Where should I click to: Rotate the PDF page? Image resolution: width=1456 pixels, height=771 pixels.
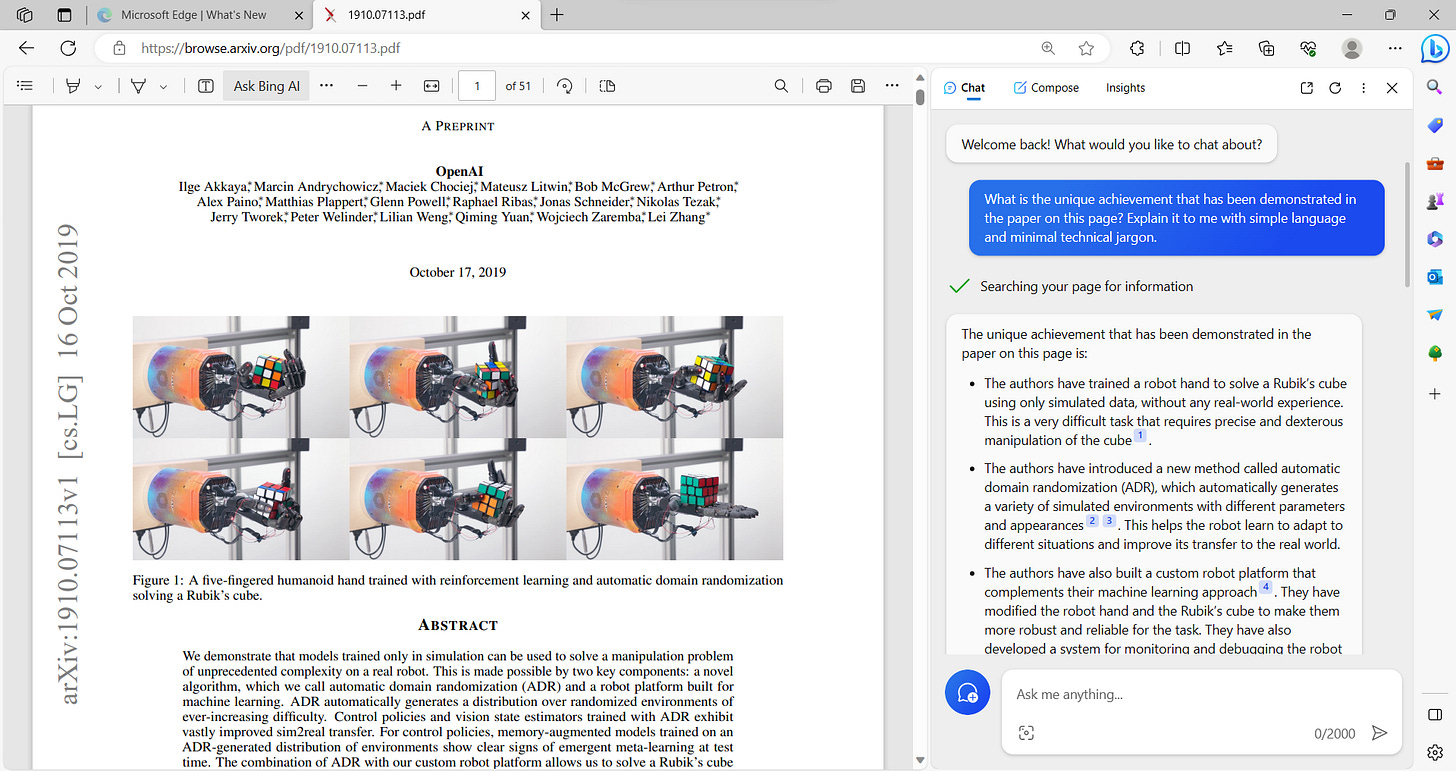pyautogui.click(x=565, y=86)
